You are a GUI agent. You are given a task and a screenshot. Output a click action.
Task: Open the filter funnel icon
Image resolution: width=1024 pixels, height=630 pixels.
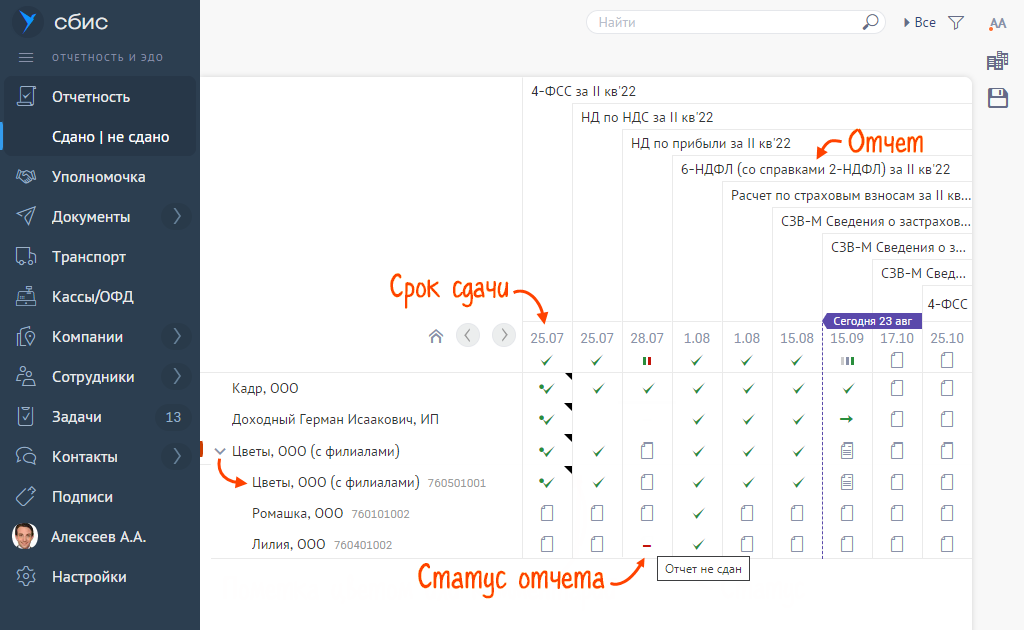tap(956, 22)
